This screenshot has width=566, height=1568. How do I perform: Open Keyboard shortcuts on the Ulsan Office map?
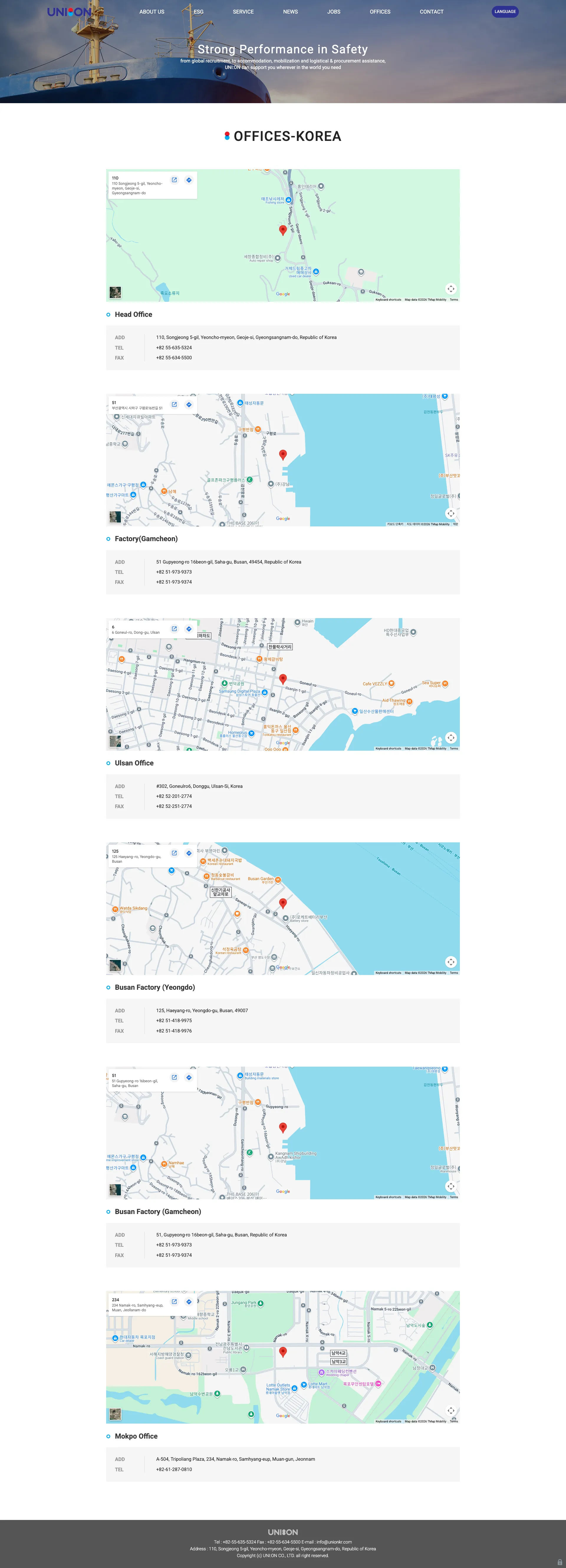click(x=388, y=748)
